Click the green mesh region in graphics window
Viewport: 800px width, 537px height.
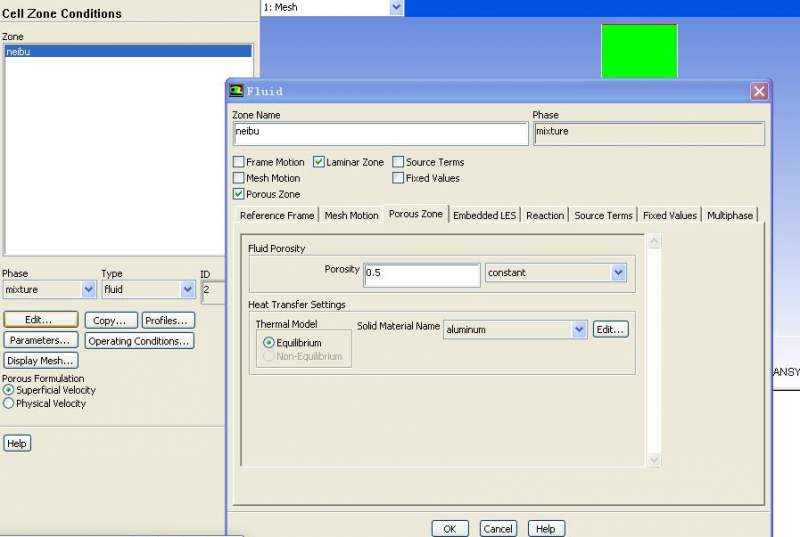click(639, 51)
